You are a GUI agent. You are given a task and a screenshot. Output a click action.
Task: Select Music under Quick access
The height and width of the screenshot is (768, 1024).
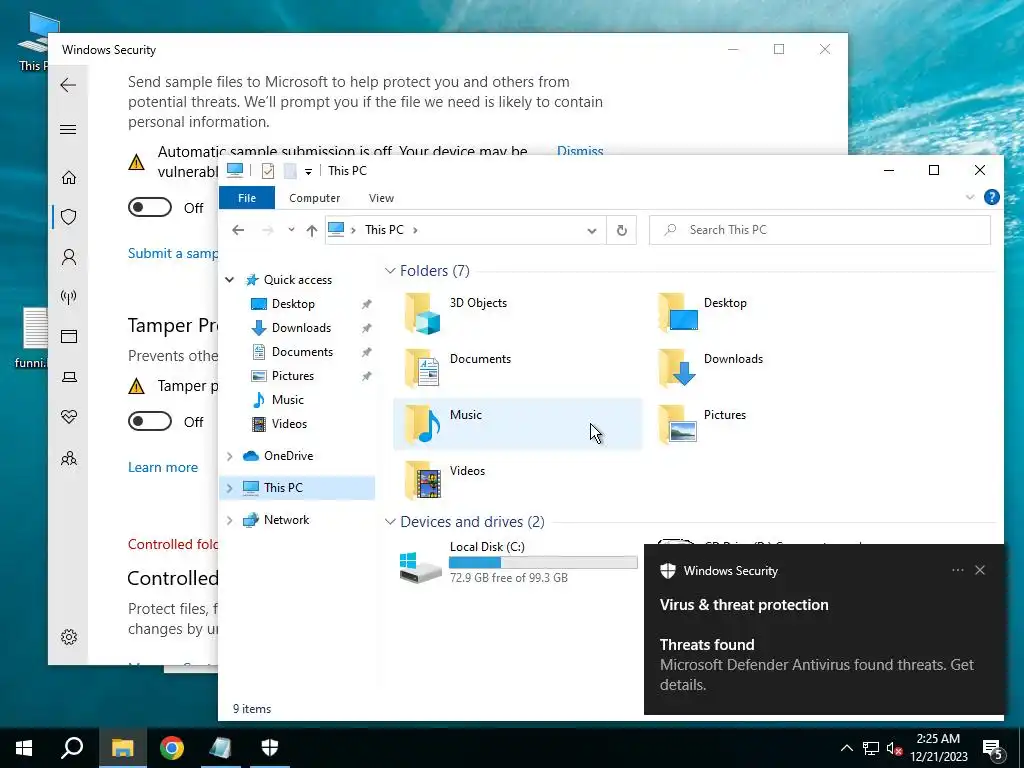pos(287,400)
